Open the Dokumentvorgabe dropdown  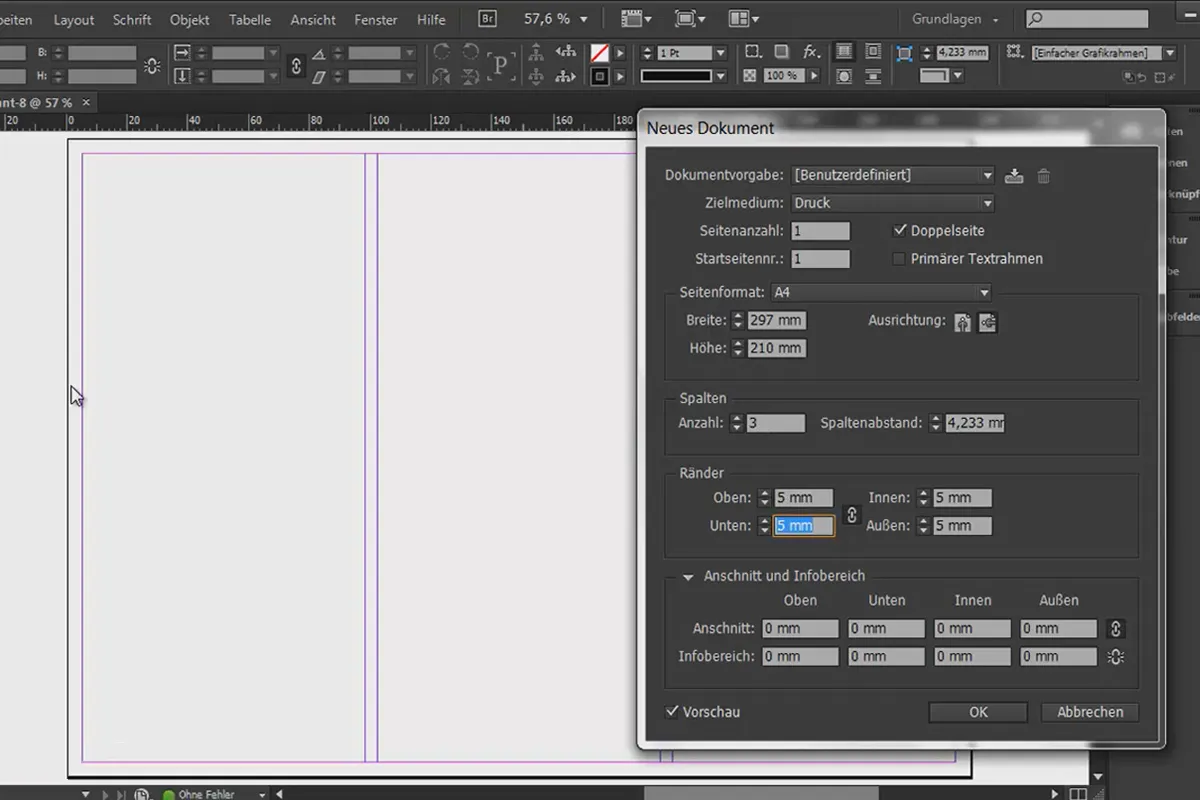click(893, 175)
